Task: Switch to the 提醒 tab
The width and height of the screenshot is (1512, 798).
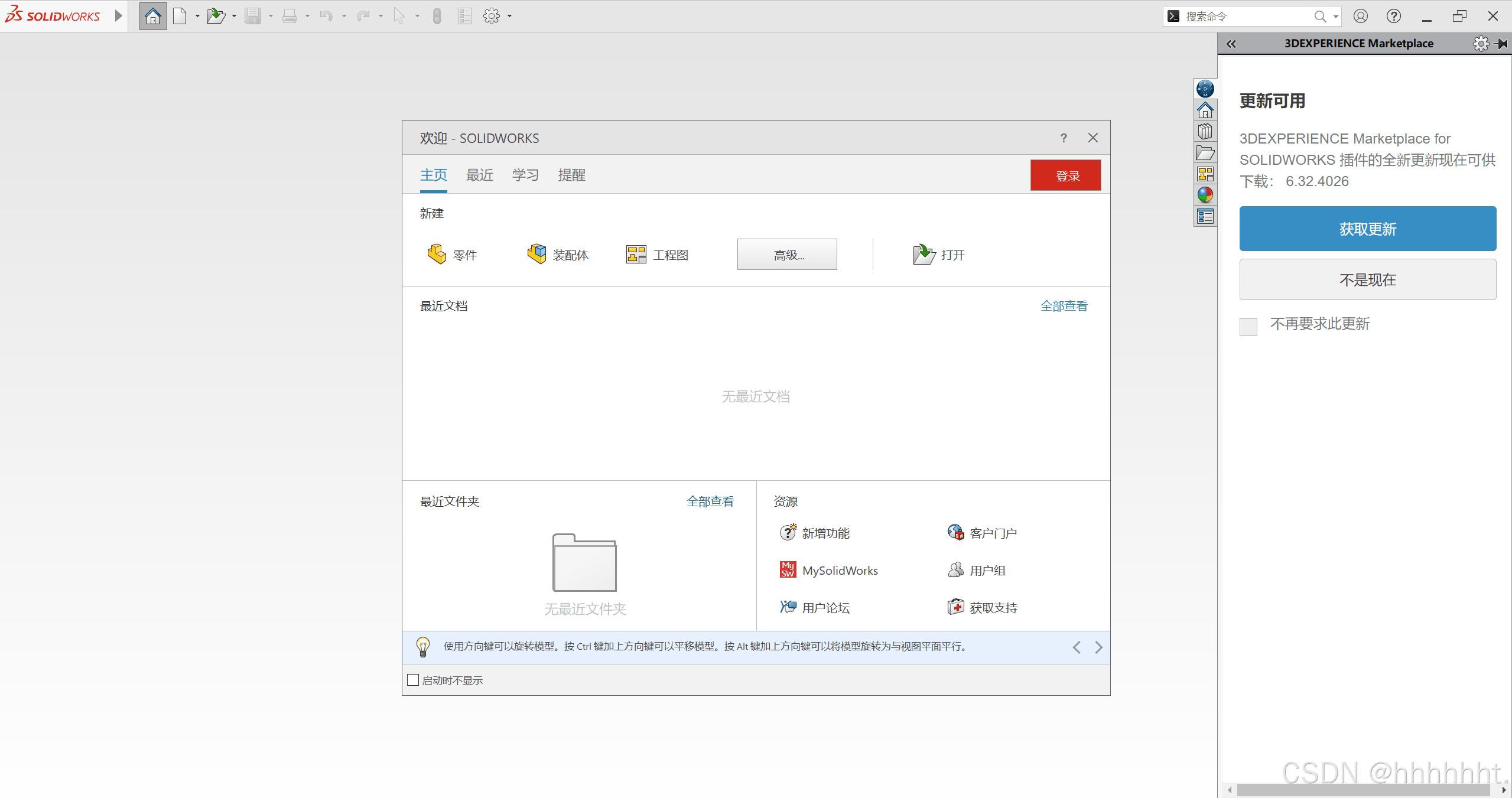Action: 571,175
